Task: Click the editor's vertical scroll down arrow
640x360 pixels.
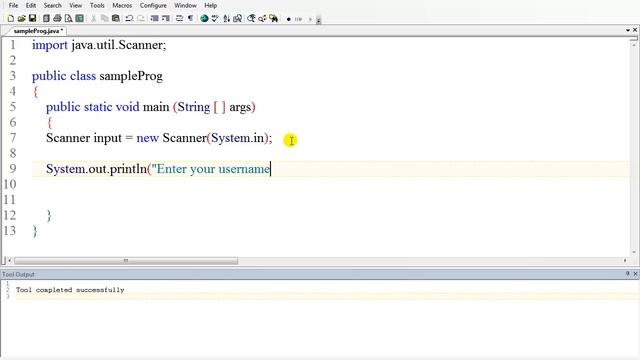Action: click(634, 252)
